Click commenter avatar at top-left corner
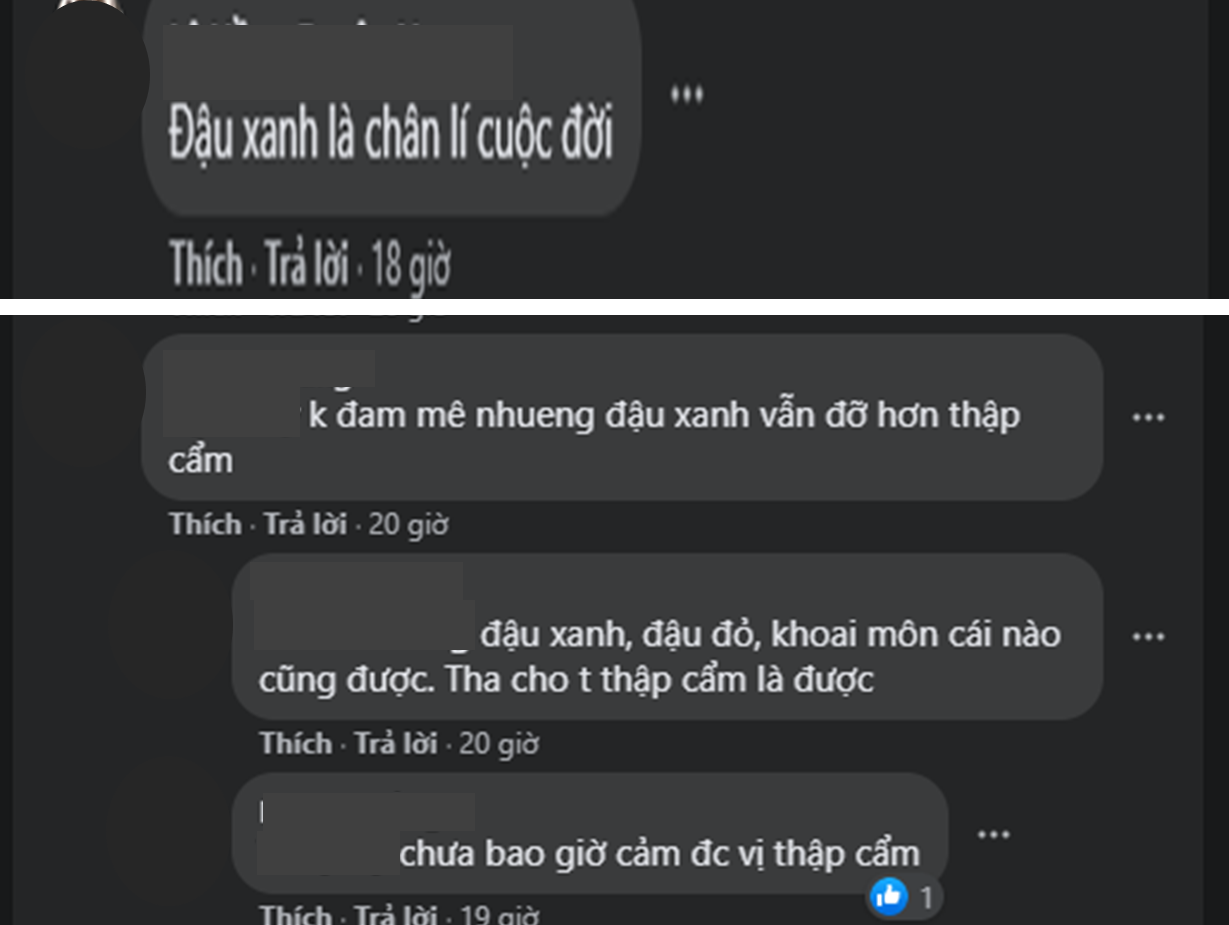 coord(90,5)
